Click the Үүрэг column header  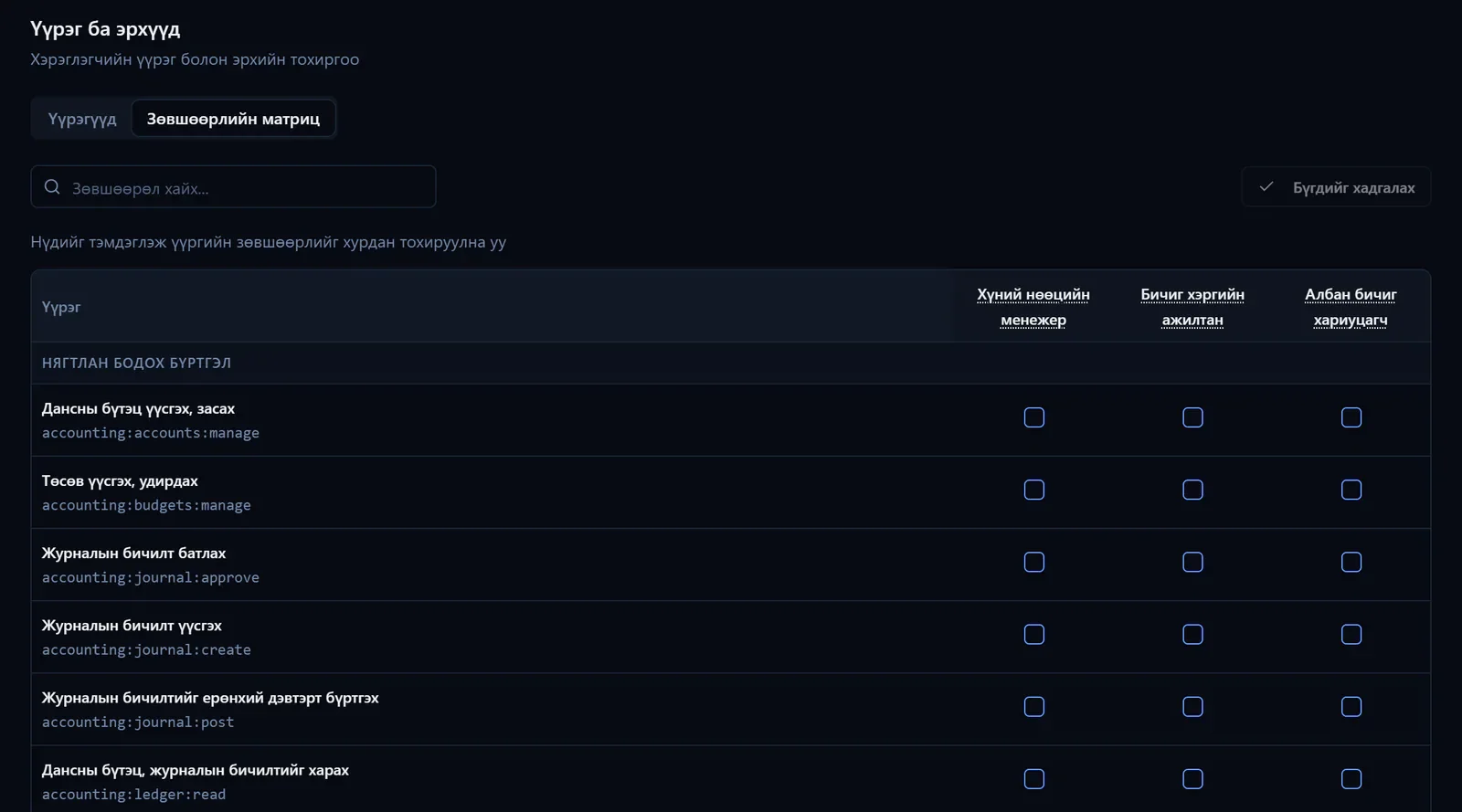pos(61,307)
